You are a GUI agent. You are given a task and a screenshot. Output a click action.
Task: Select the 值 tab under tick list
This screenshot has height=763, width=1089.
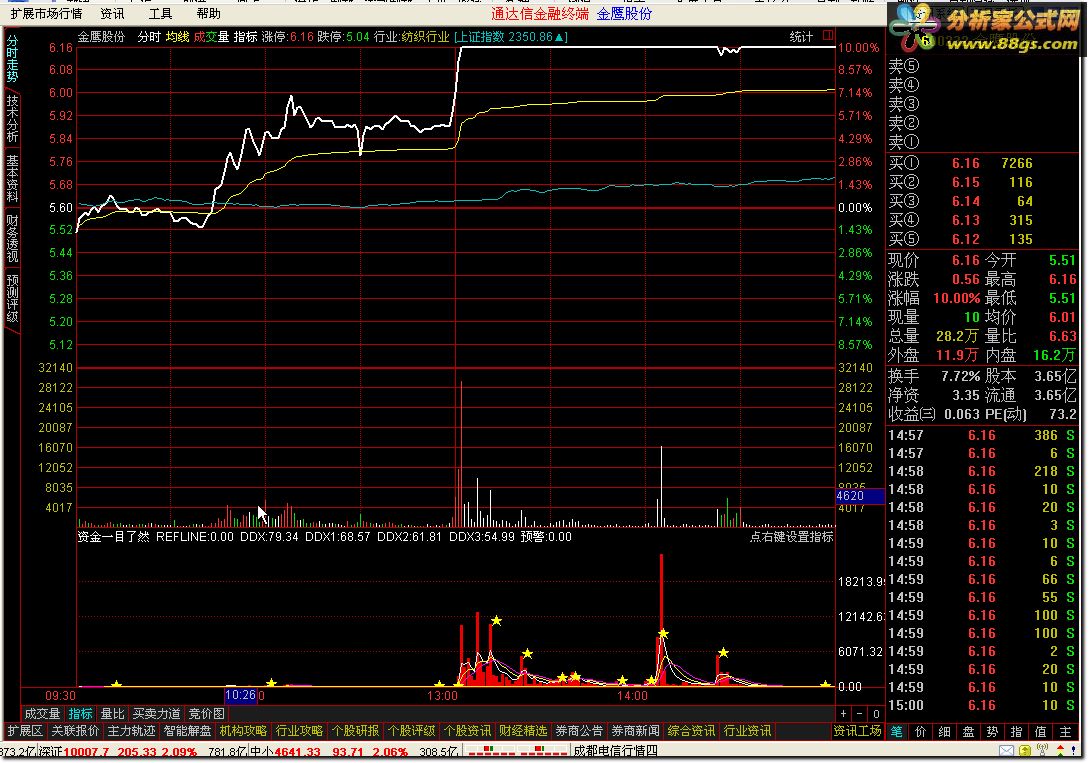tap(1040, 731)
